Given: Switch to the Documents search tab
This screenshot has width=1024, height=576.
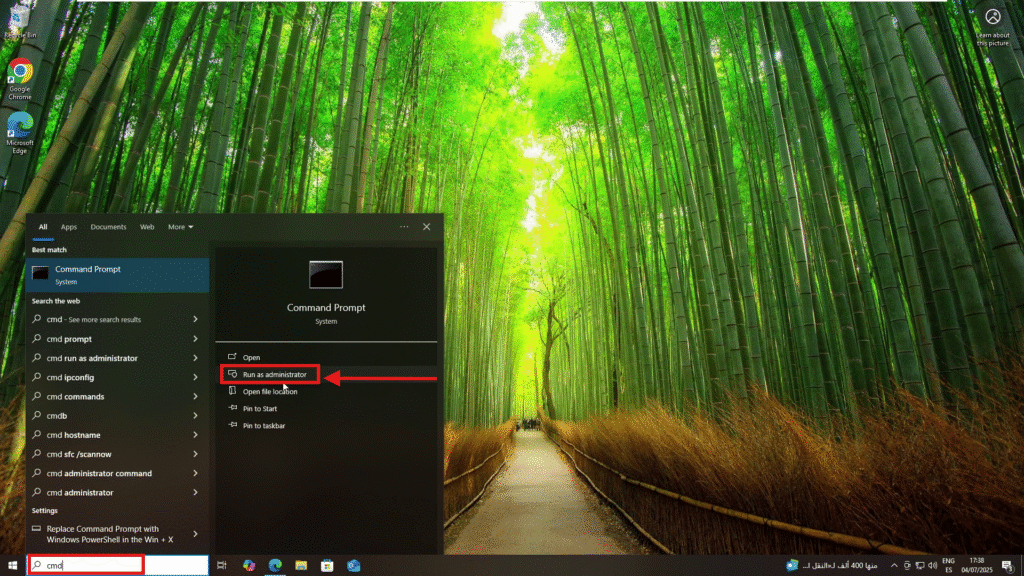Looking at the screenshot, I should click(108, 227).
